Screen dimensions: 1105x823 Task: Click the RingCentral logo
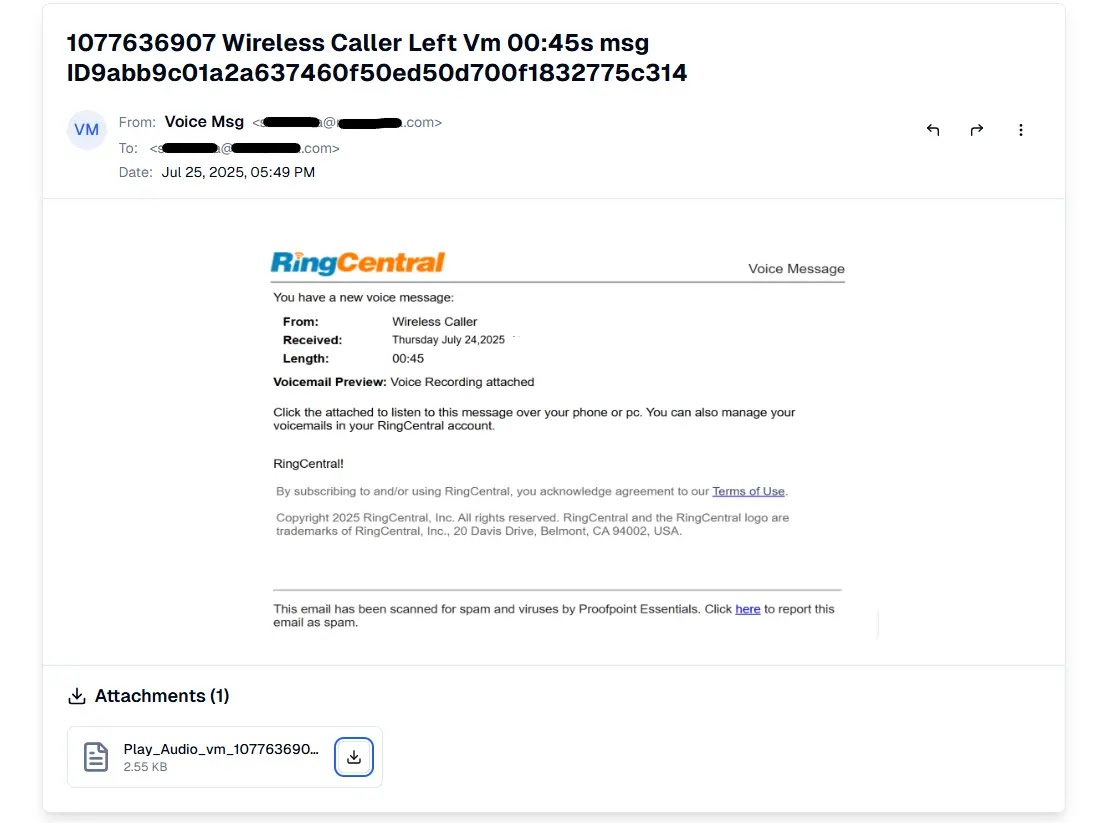click(x=358, y=263)
